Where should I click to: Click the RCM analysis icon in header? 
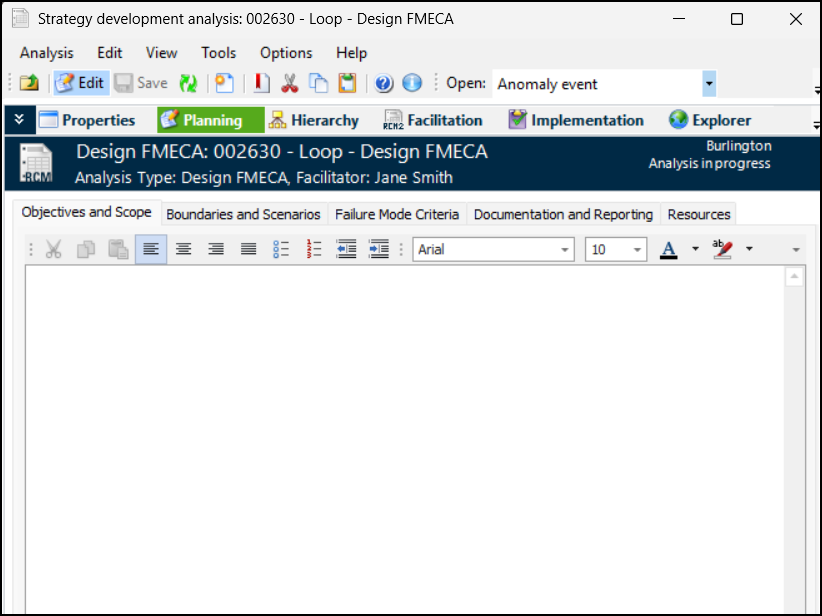[x=36, y=164]
